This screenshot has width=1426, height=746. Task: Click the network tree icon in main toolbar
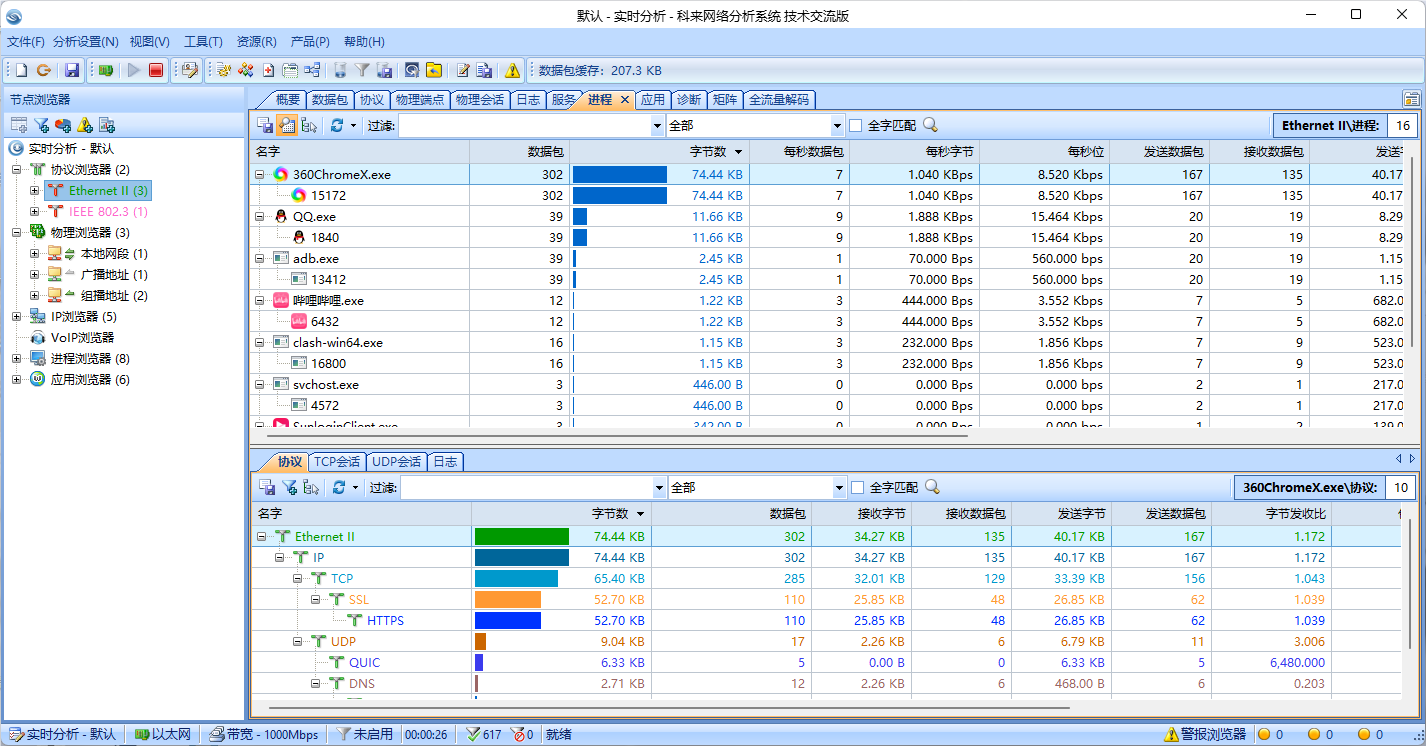(x=313, y=70)
